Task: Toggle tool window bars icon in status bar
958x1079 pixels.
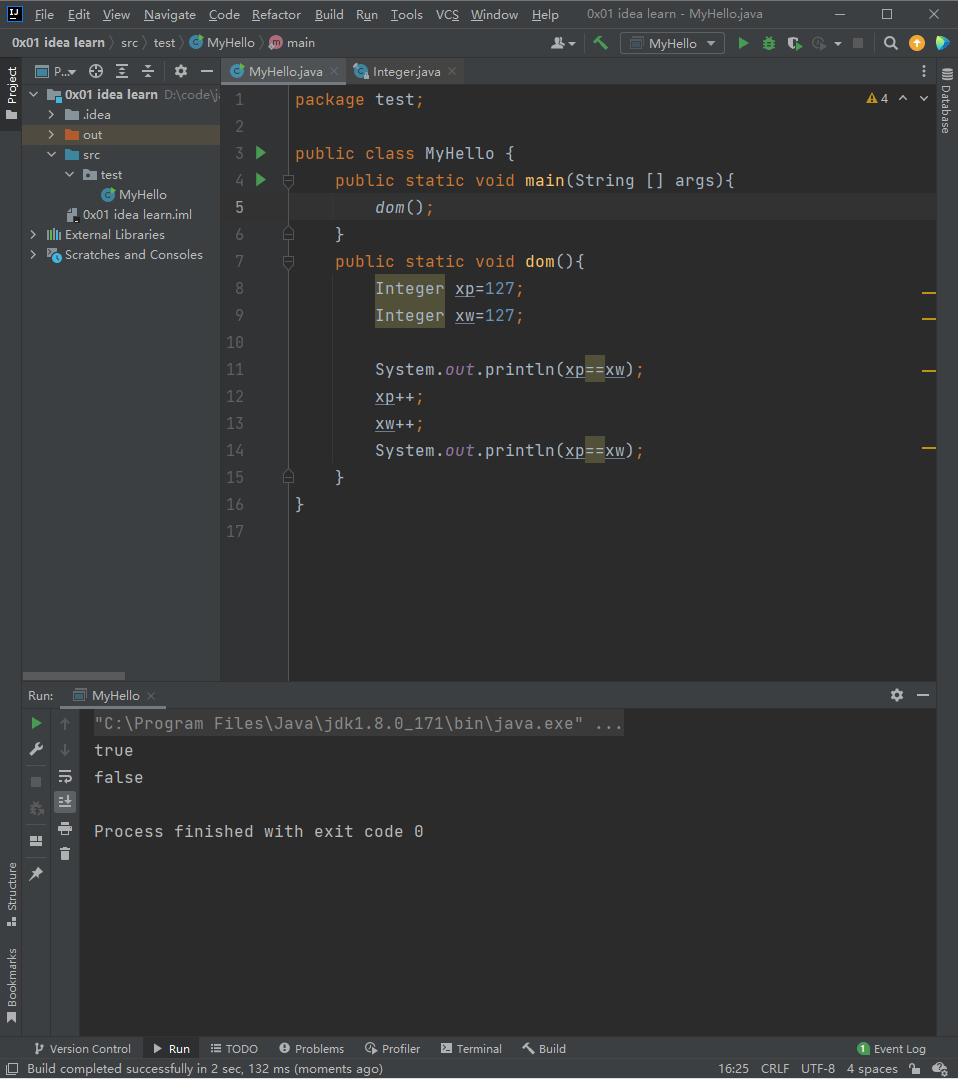Action: pyautogui.click(x=12, y=1069)
